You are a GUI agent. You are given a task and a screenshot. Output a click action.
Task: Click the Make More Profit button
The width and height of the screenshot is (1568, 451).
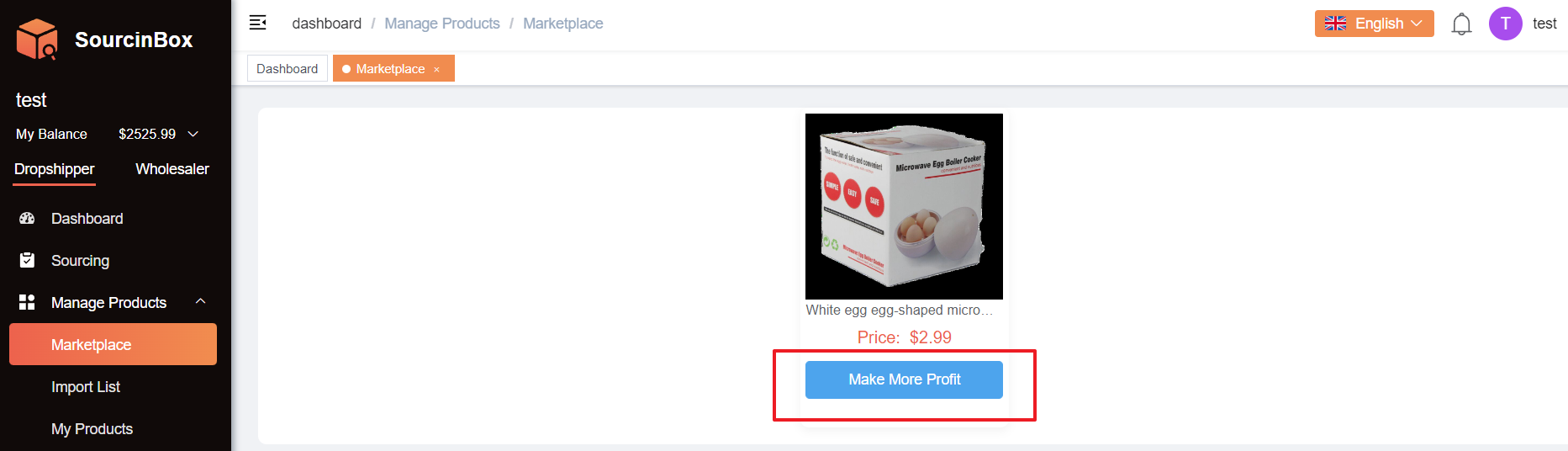coord(904,379)
